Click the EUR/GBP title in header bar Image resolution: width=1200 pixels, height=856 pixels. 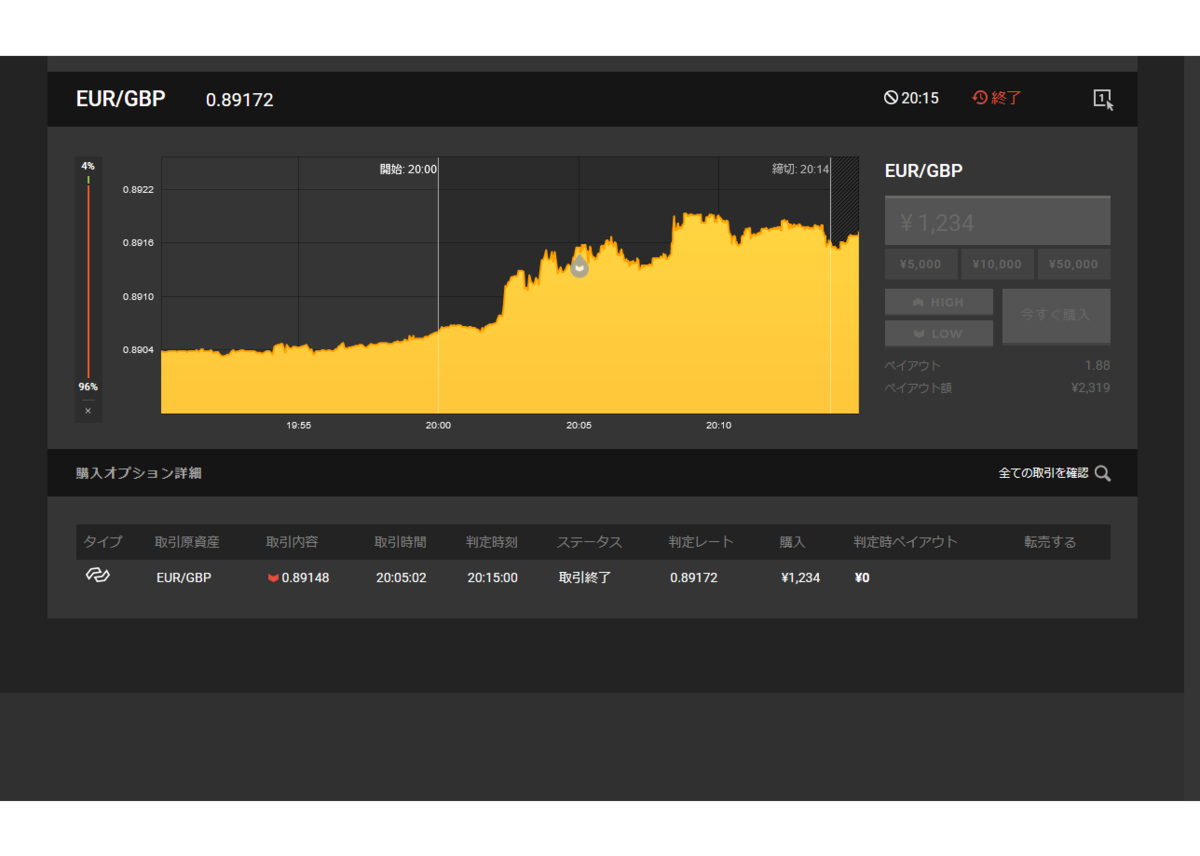tap(121, 99)
